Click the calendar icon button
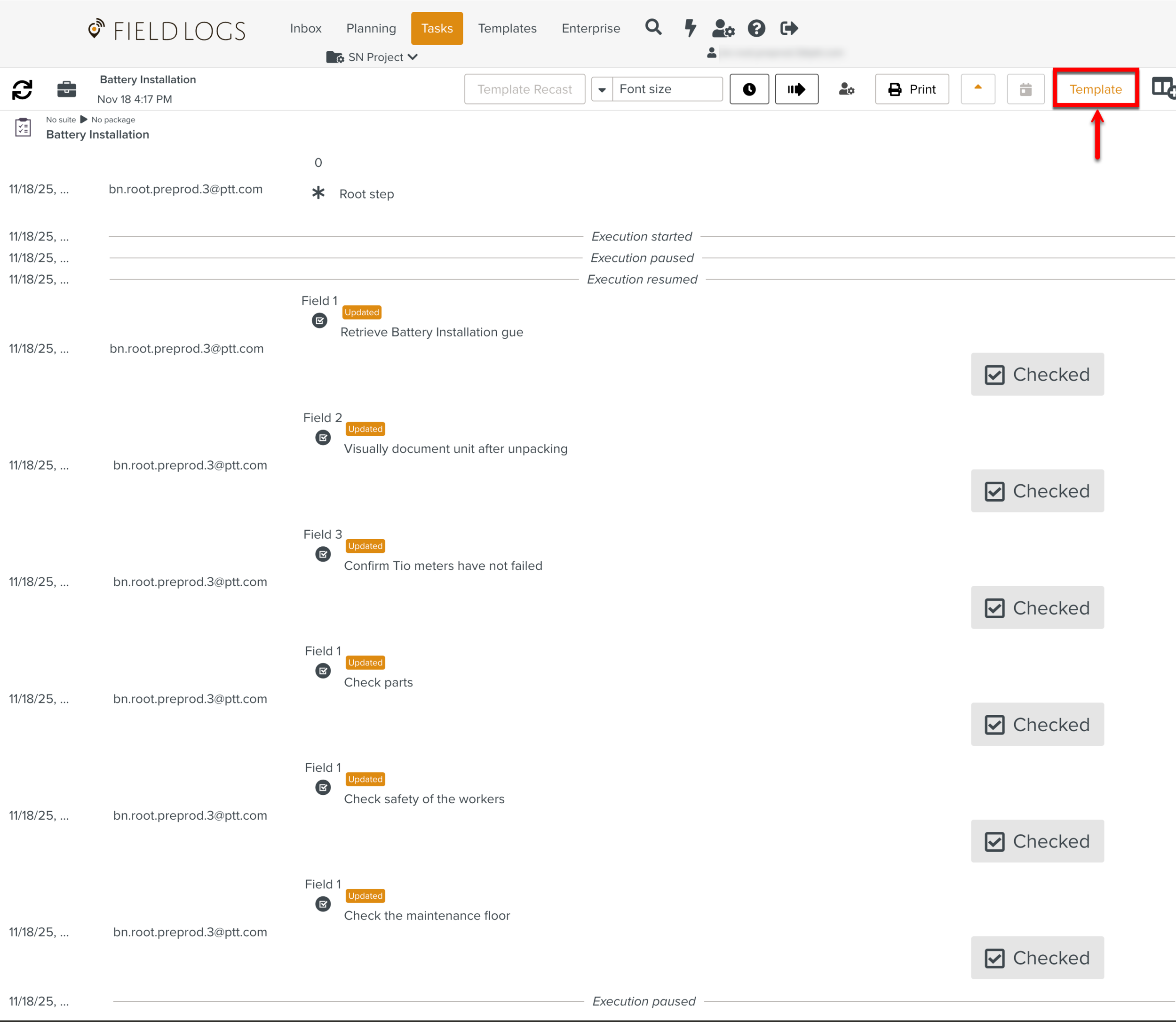The width and height of the screenshot is (1176, 1022). click(1025, 89)
